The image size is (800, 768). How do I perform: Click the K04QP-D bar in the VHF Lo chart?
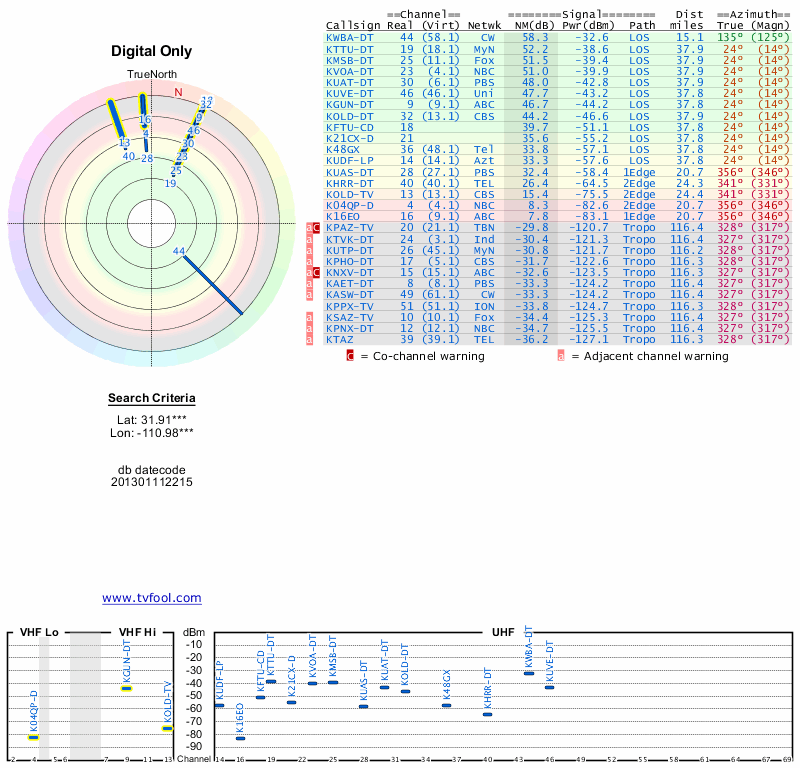34,737
